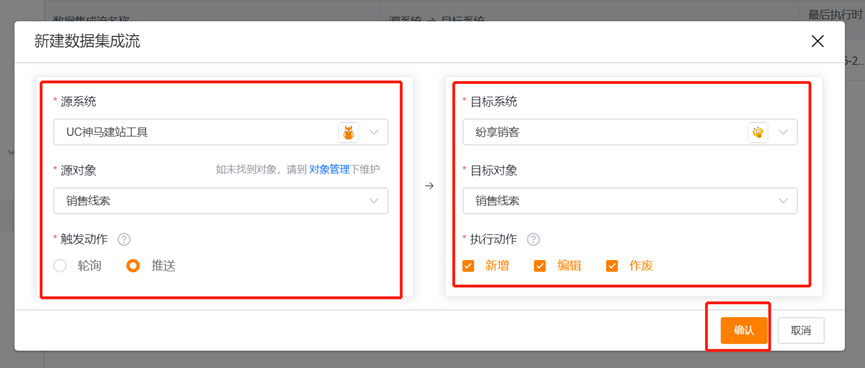Click the 最后执行时 column header behind dialog
Viewport: 865px width, 368px height.
point(834,14)
